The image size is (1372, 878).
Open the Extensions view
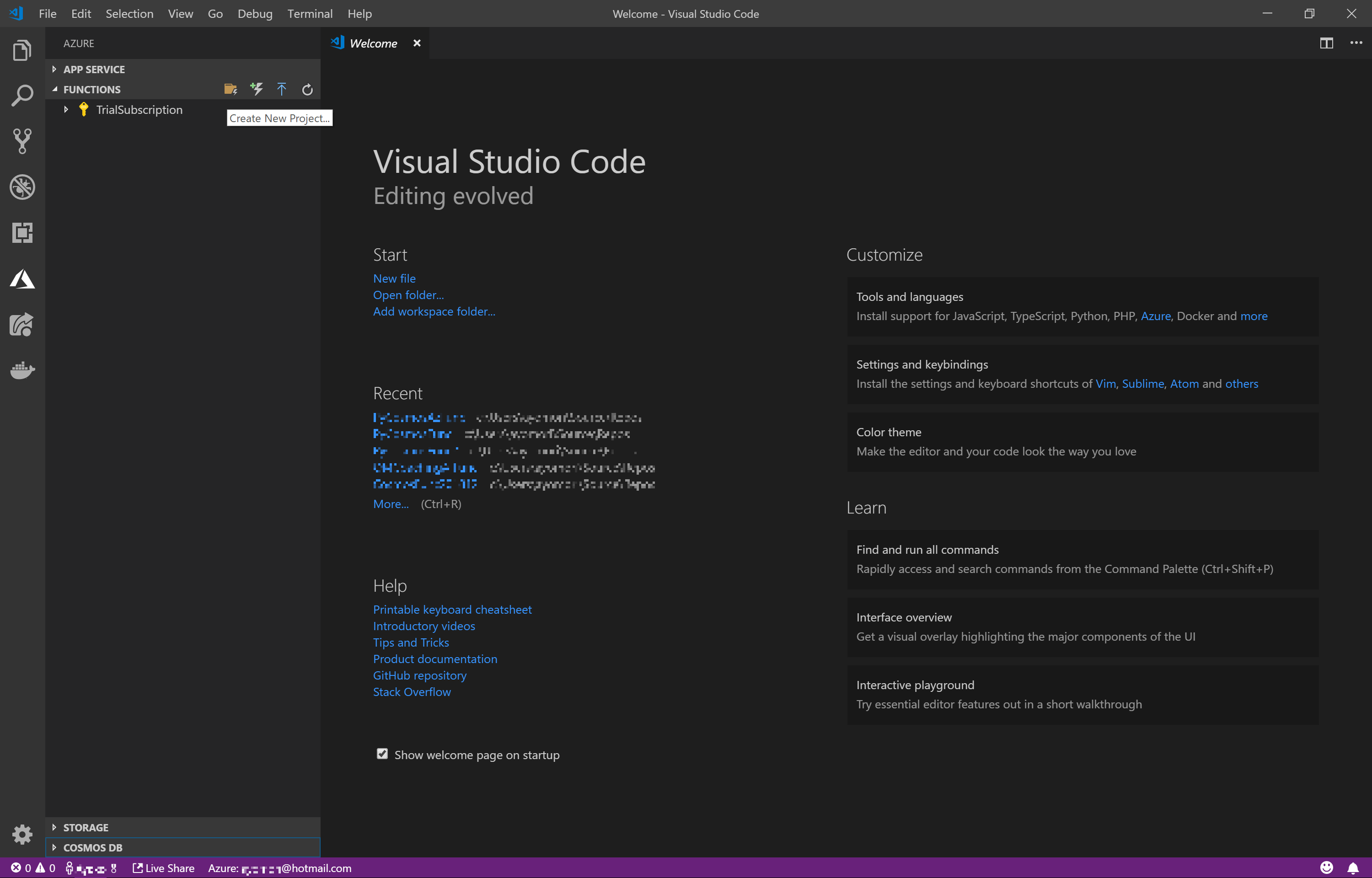pyautogui.click(x=22, y=233)
